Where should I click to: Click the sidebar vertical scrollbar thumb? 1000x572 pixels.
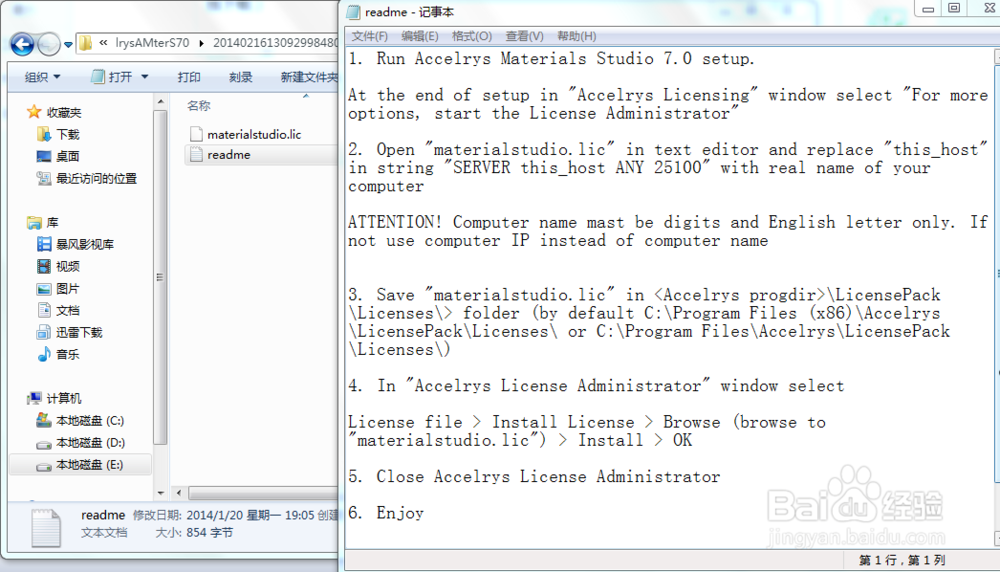coord(161,277)
